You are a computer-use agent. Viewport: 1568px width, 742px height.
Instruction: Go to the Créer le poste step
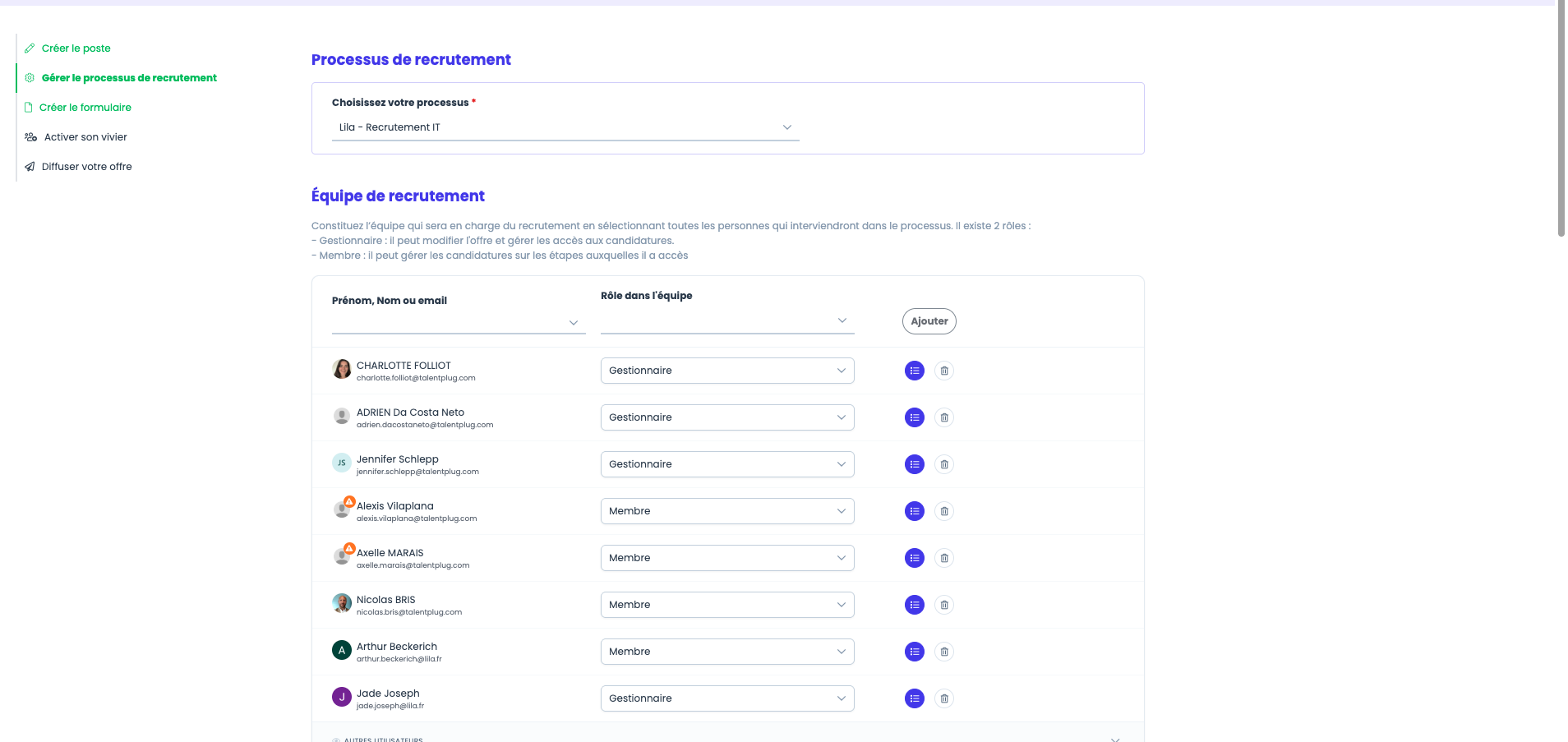click(x=67, y=48)
